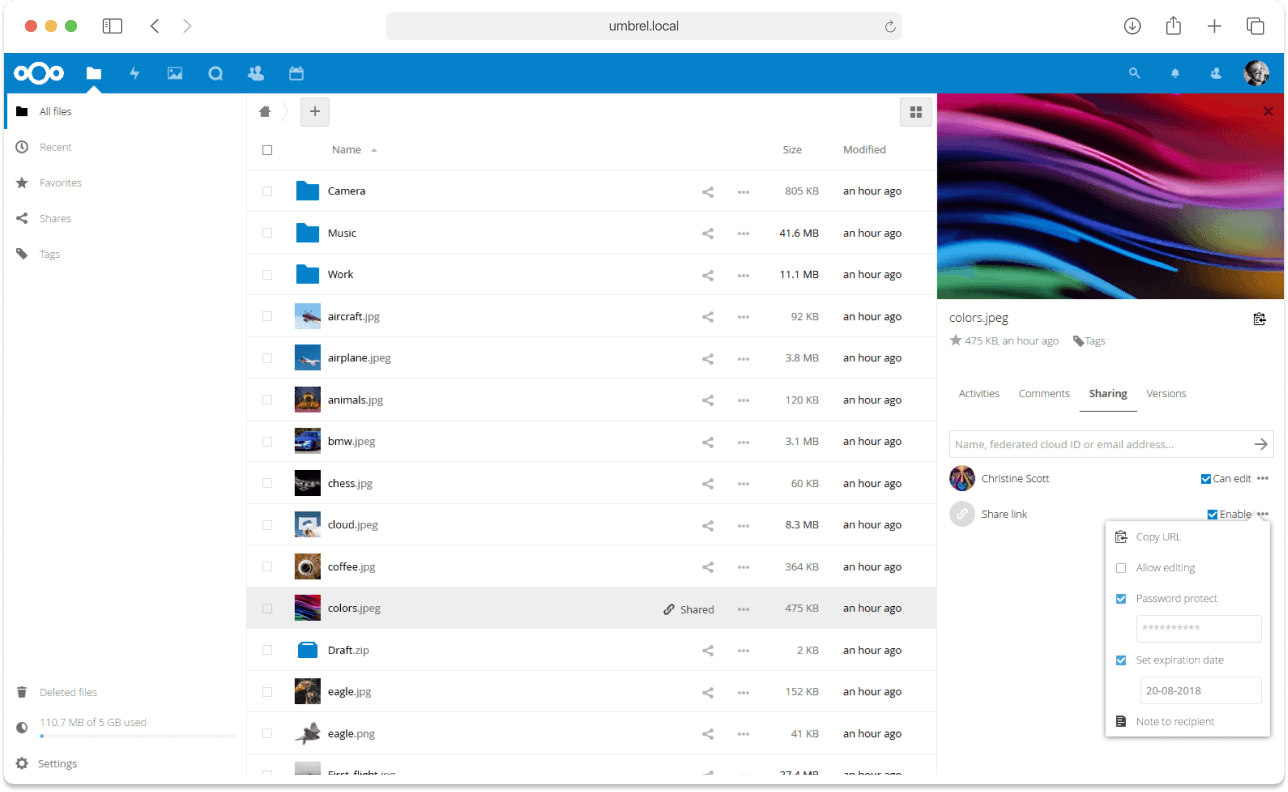
Task: Open the Contacts app icon
Action: point(256,73)
